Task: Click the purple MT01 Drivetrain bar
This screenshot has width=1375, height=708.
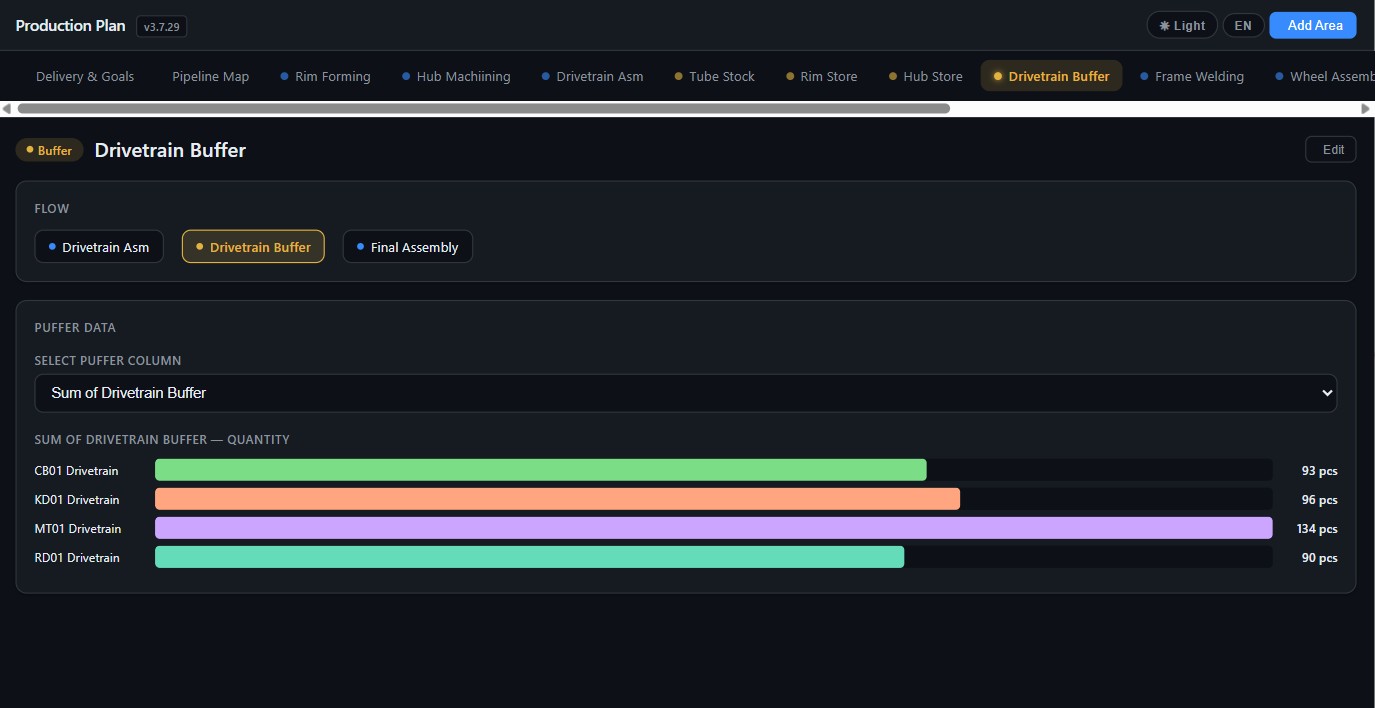Action: [714, 528]
